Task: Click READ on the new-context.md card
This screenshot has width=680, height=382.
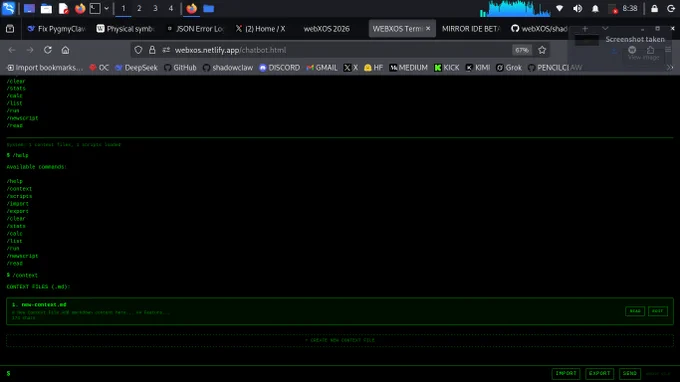Action: [634, 311]
